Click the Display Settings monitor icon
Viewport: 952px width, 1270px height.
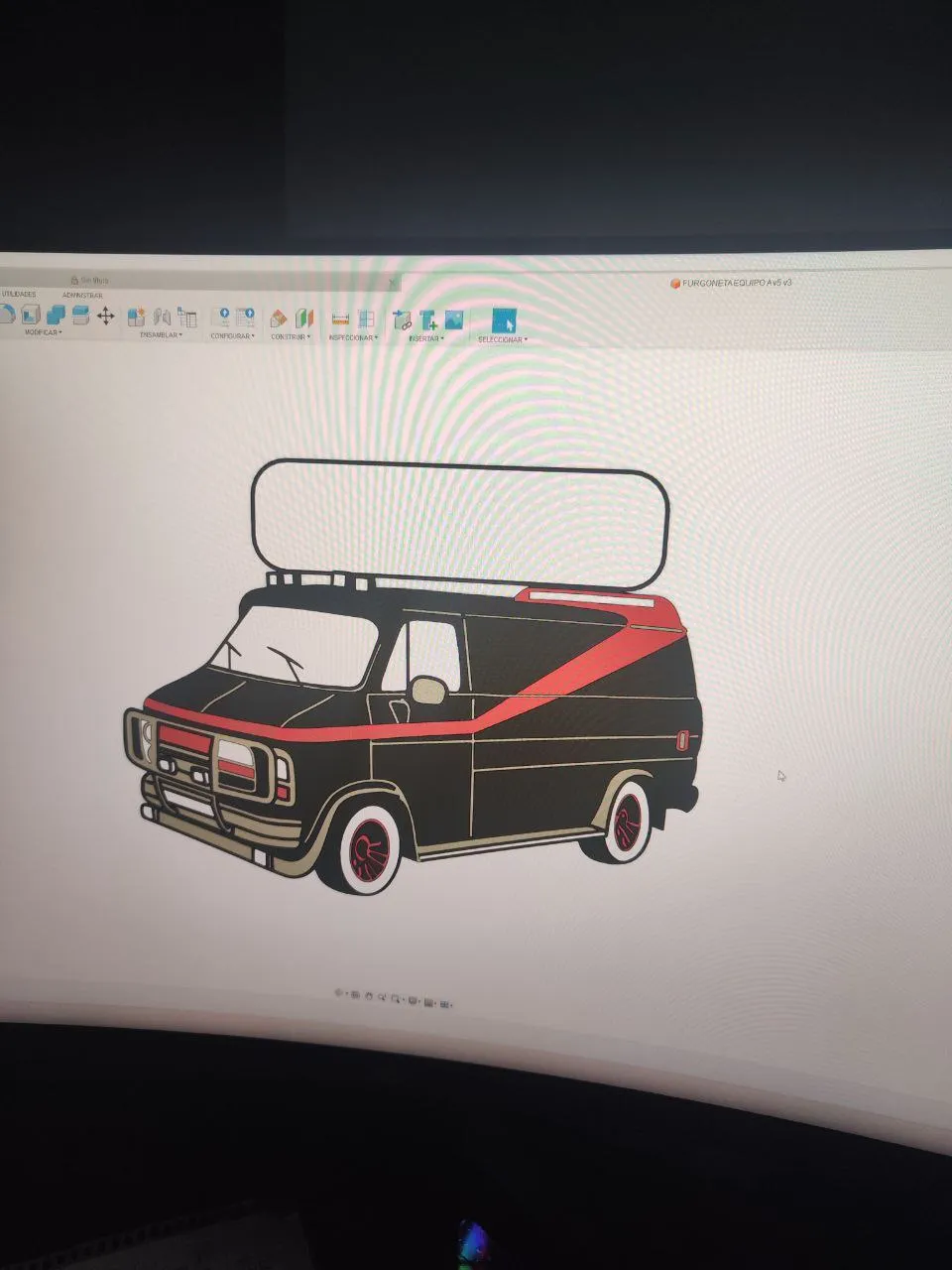(413, 1001)
